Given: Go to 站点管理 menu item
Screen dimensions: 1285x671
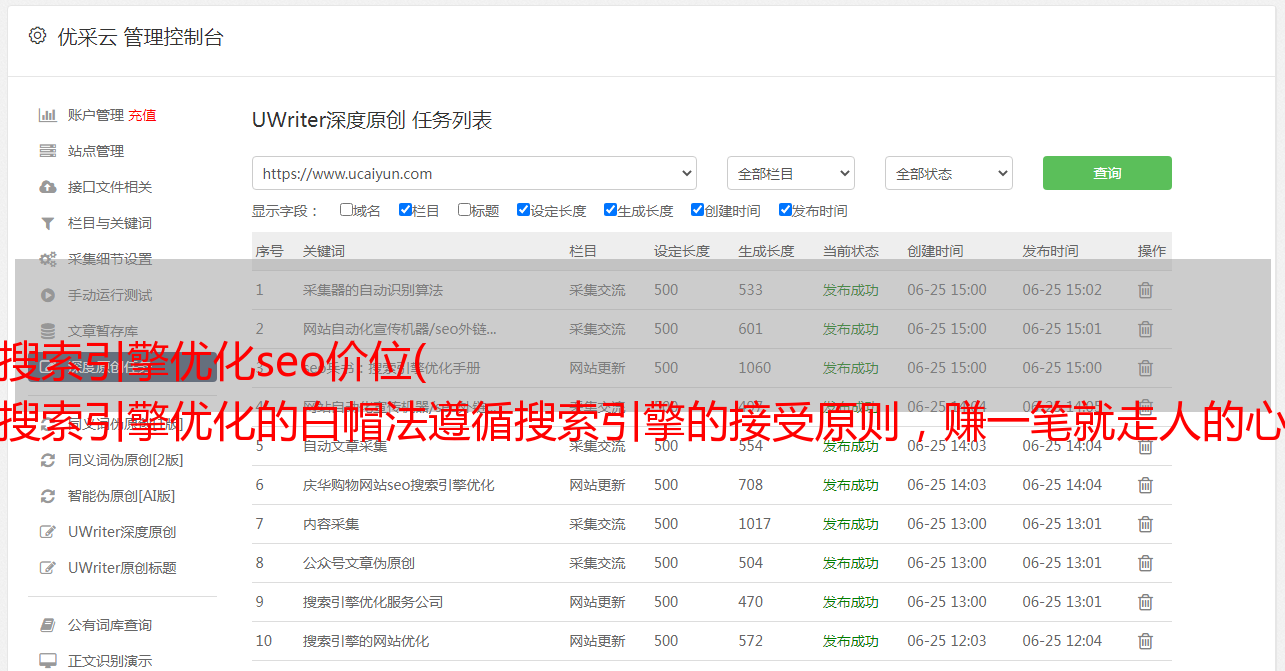Looking at the screenshot, I should coord(96,151).
